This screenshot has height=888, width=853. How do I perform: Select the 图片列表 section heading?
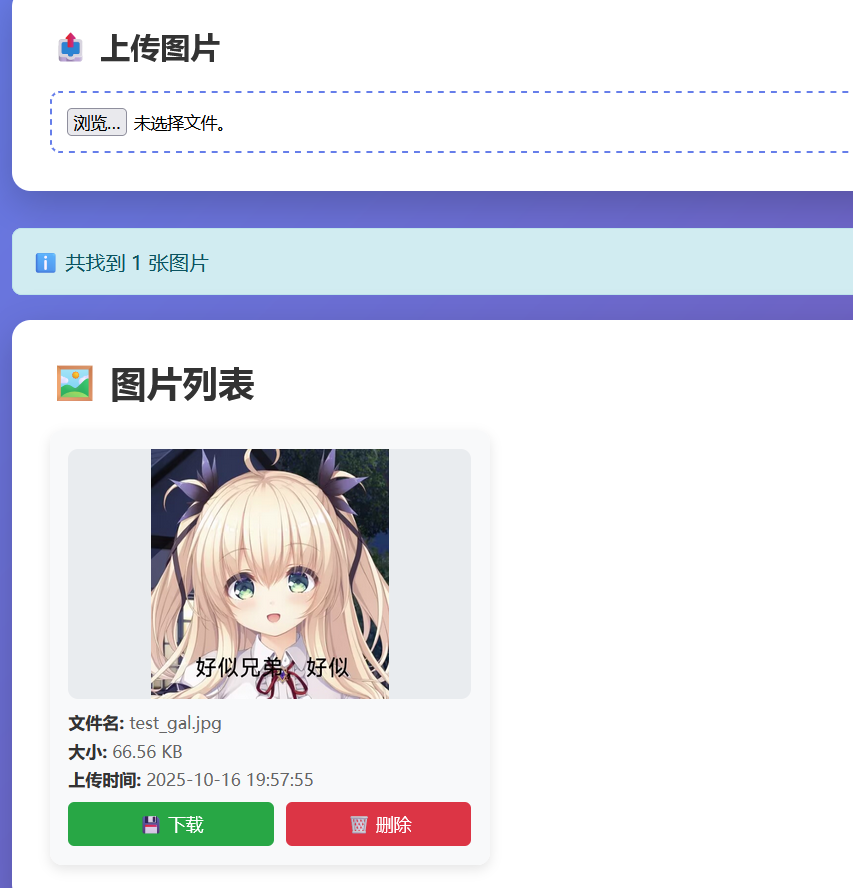pos(182,385)
